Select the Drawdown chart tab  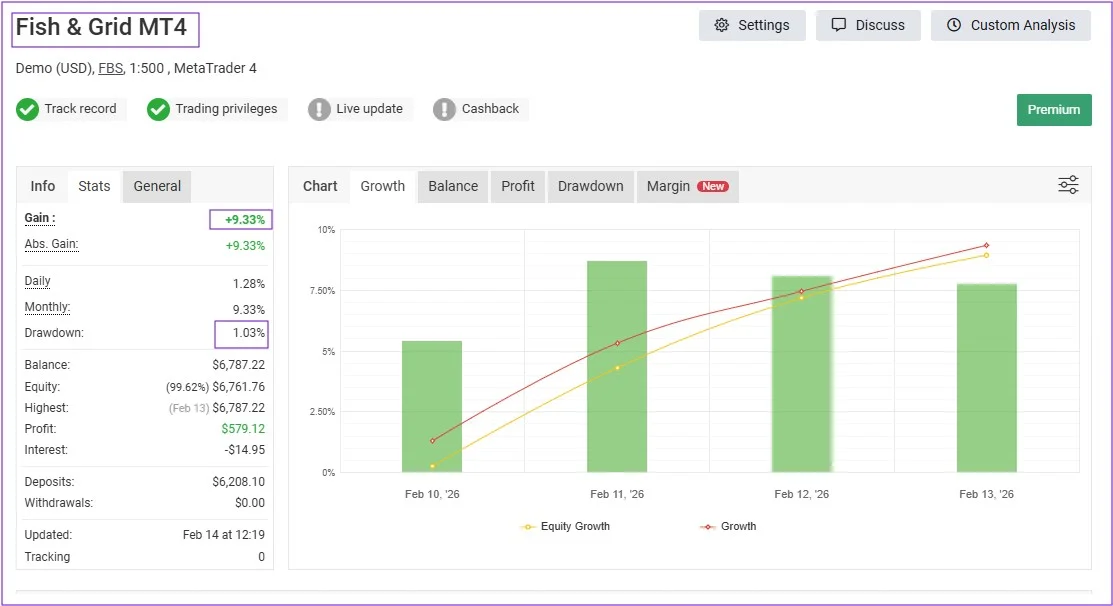pos(590,186)
